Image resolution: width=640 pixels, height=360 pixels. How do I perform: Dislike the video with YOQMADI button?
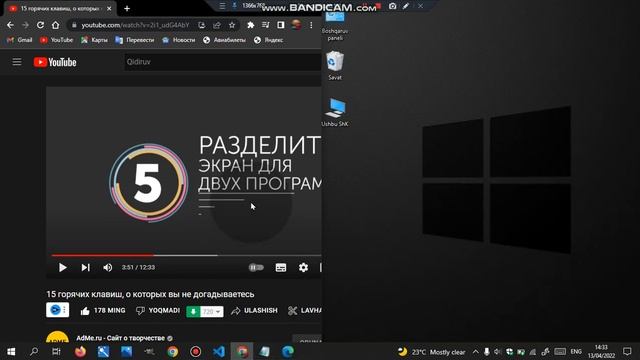coord(158,311)
